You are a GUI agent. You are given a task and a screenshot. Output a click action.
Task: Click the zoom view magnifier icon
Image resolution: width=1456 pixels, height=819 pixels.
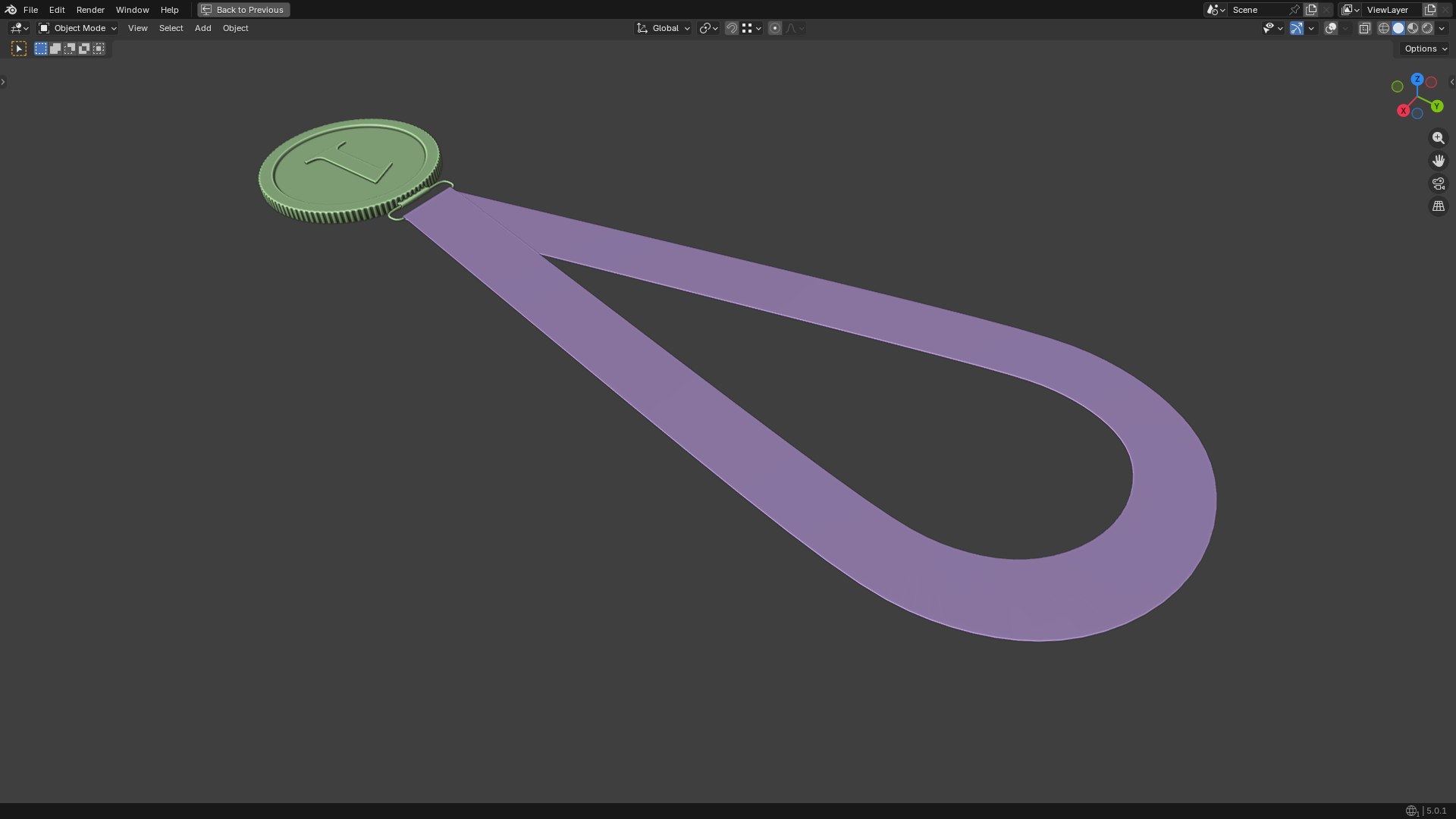1439,138
